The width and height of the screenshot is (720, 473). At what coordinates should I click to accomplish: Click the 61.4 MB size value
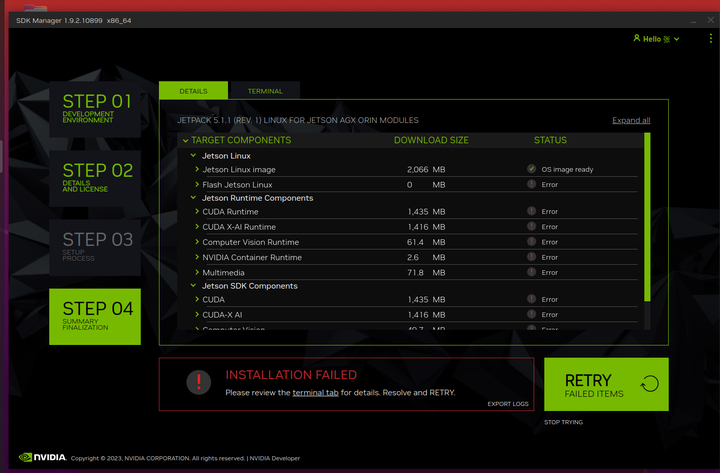pyautogui.click(x=426, y=242)
